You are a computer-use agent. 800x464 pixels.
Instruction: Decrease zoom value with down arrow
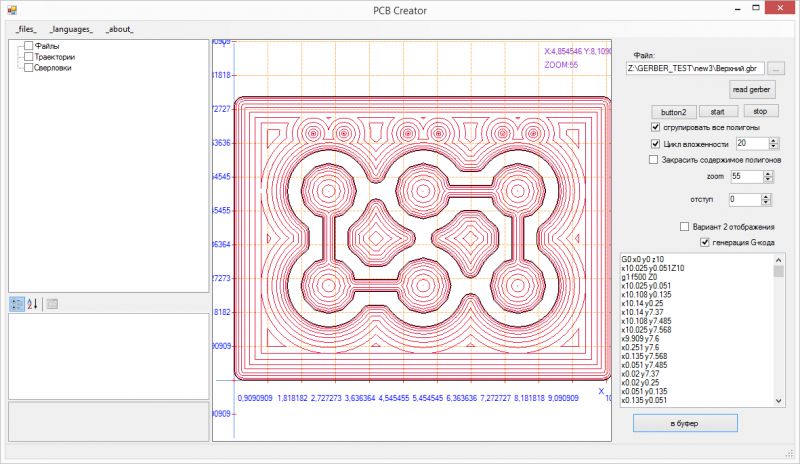[x=768, y=180]
